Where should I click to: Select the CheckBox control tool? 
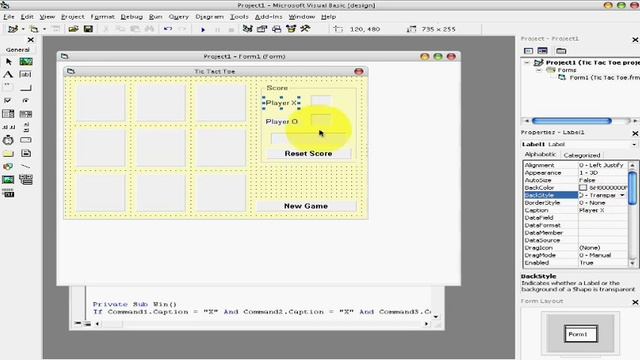pyautogui.click(x=8, y=100)
